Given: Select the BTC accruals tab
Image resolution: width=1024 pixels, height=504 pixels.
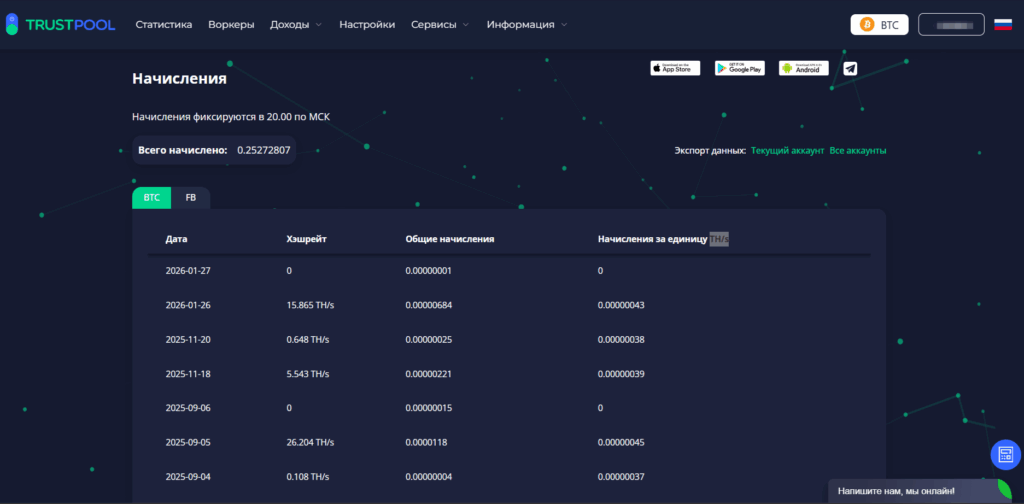Looking at the screenshot, I should (151, 198).
